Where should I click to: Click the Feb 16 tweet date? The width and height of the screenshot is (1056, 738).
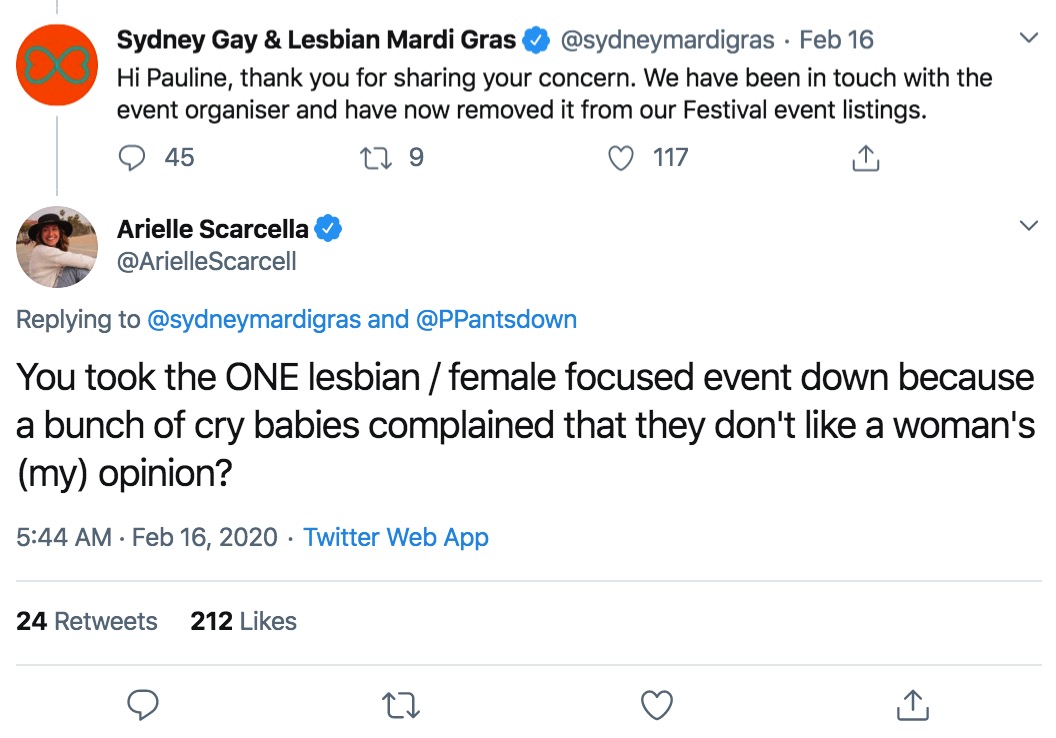(x=836, y=41)
